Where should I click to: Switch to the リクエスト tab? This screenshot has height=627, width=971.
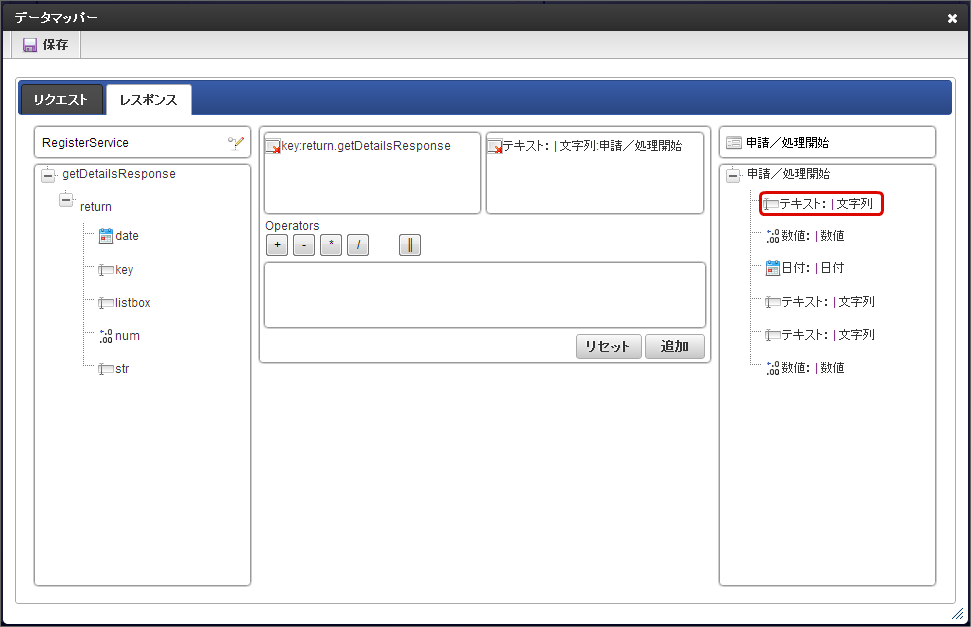click(x=61, y=100)
